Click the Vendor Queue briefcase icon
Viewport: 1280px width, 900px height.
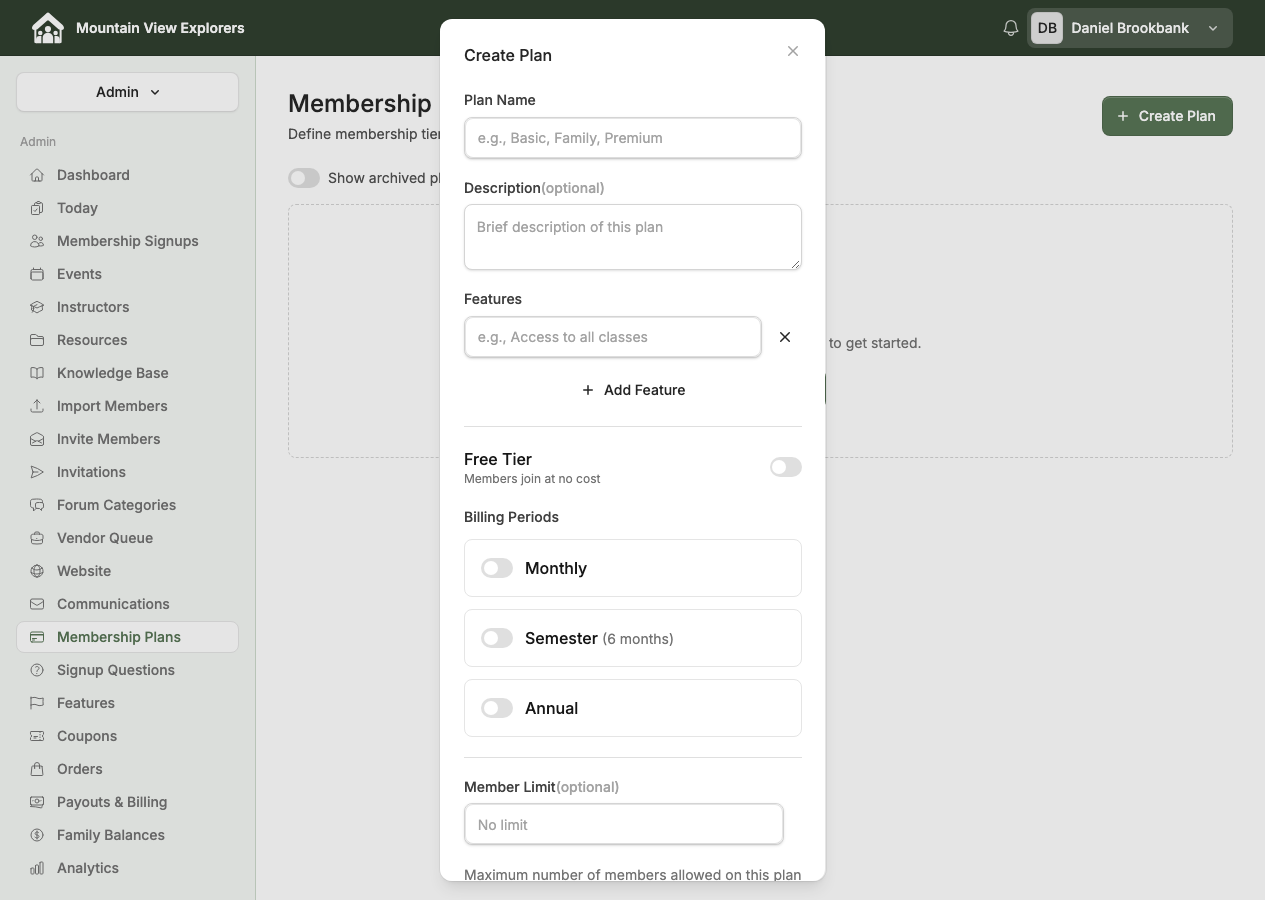[37, 538]
